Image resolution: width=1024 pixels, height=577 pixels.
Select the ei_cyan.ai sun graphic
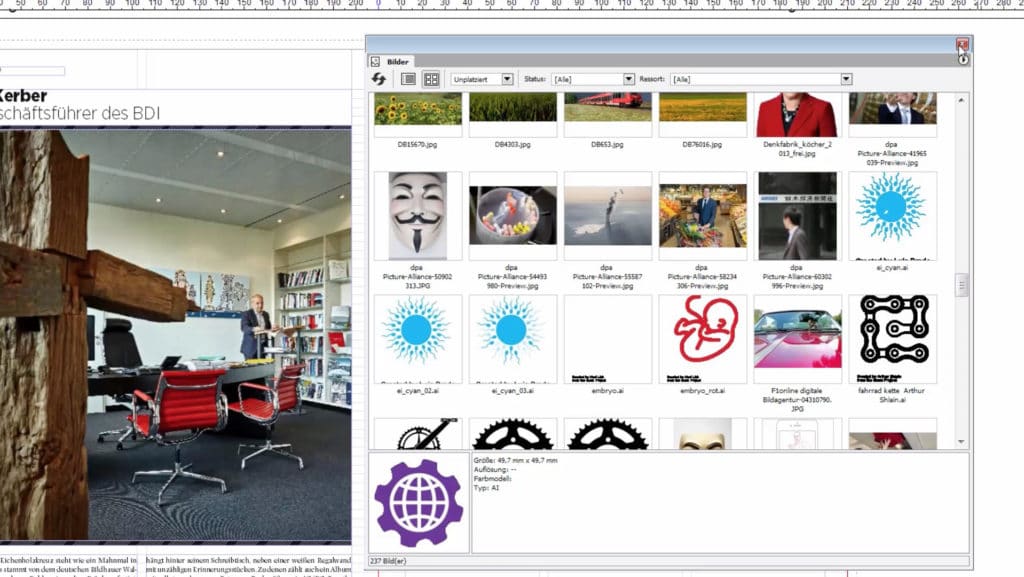[892, 211]
